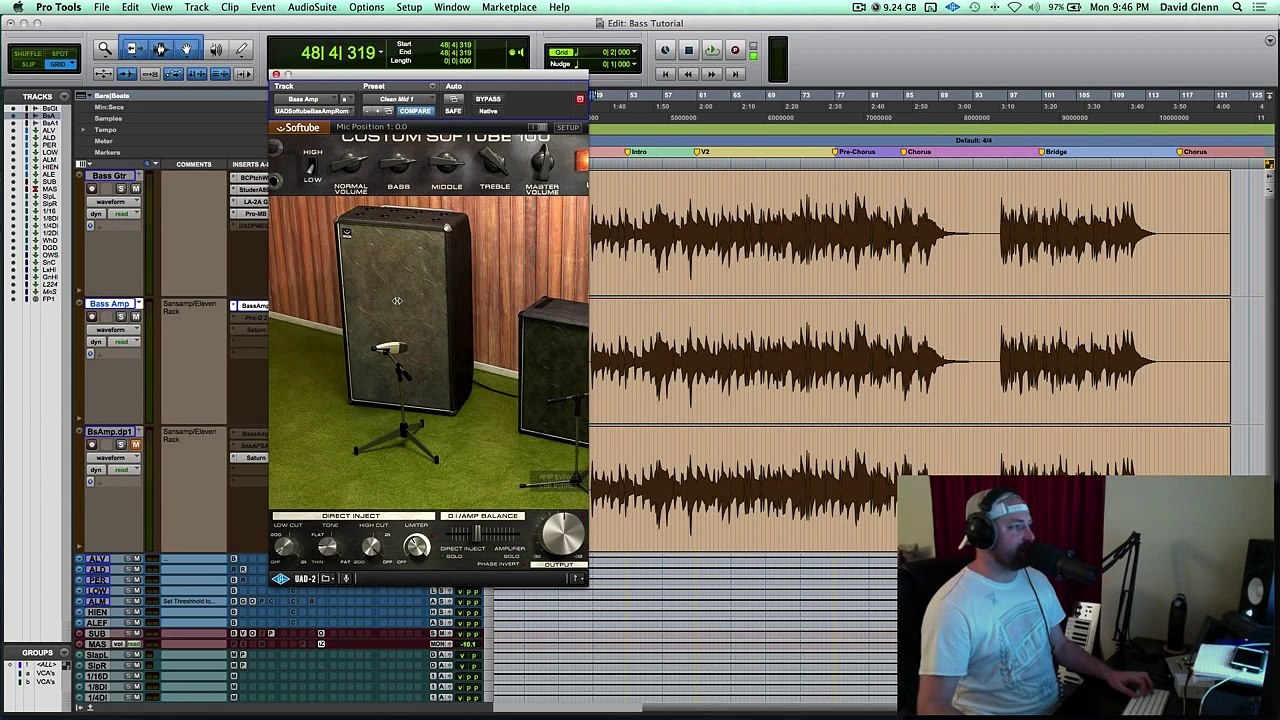Open the AudioSuite menu
1280x720 pixels.
(x=312, y=7)
